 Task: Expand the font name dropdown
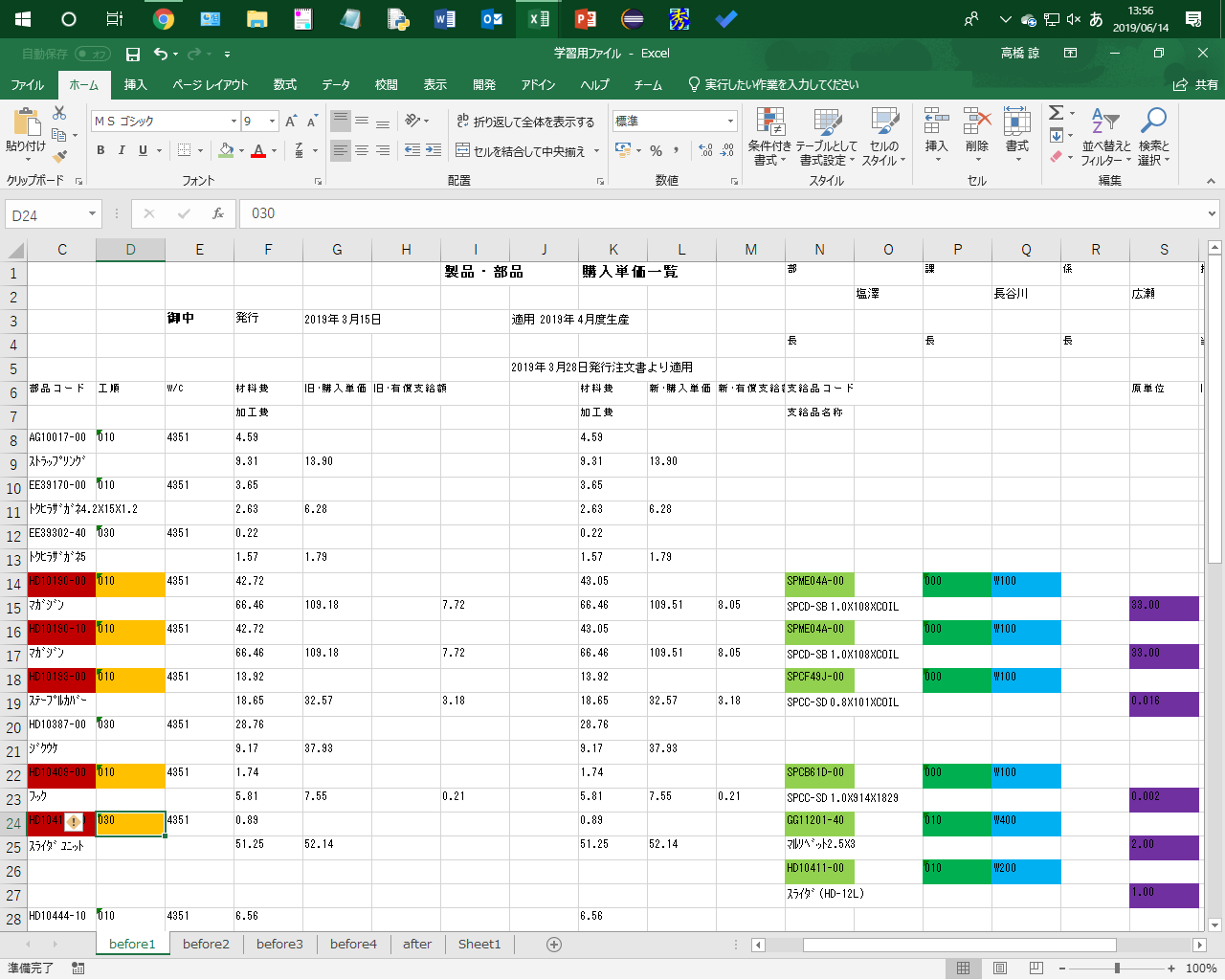tap(234, 122)
